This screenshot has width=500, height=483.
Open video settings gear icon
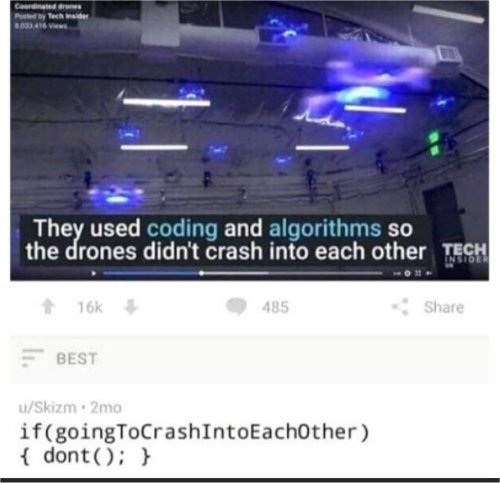(x=407, y=273)
